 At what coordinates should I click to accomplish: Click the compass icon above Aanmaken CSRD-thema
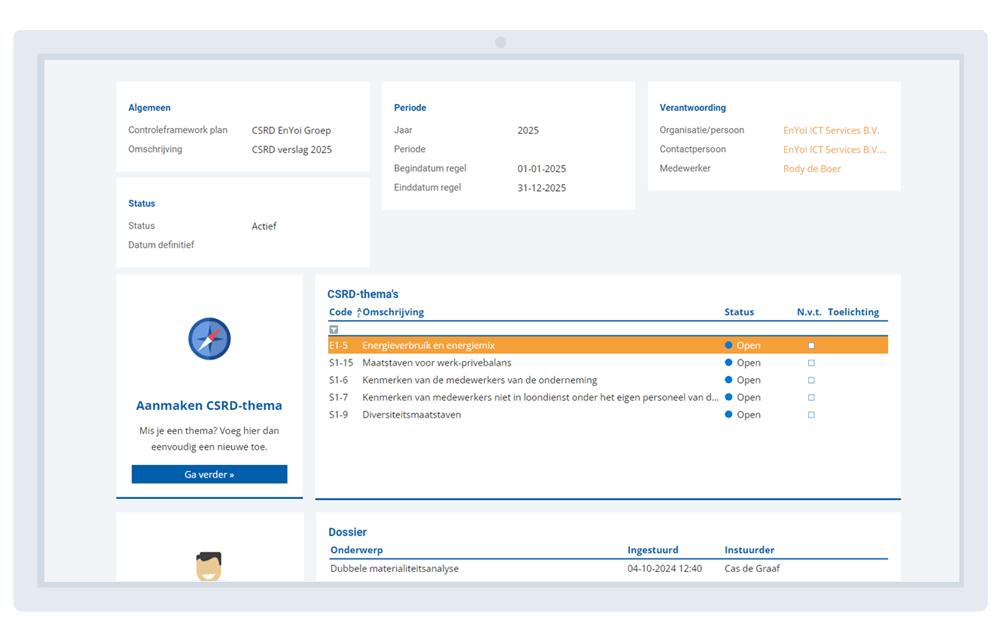coord(209,339)
